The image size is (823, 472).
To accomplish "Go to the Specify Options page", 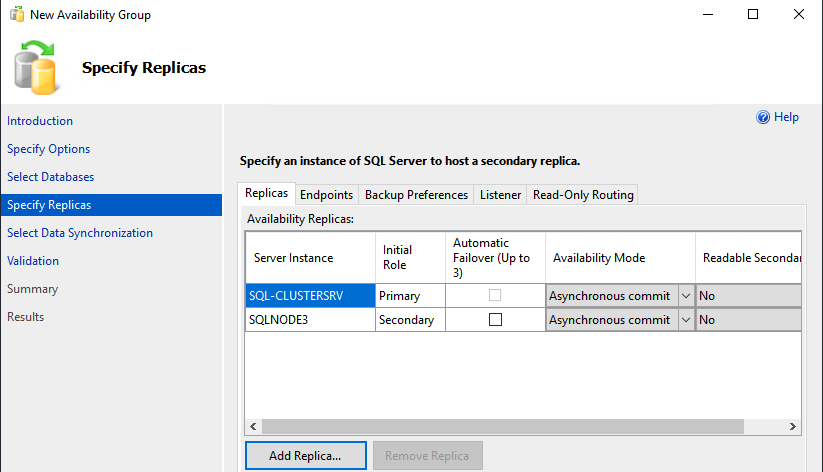I will coord(48,149).
